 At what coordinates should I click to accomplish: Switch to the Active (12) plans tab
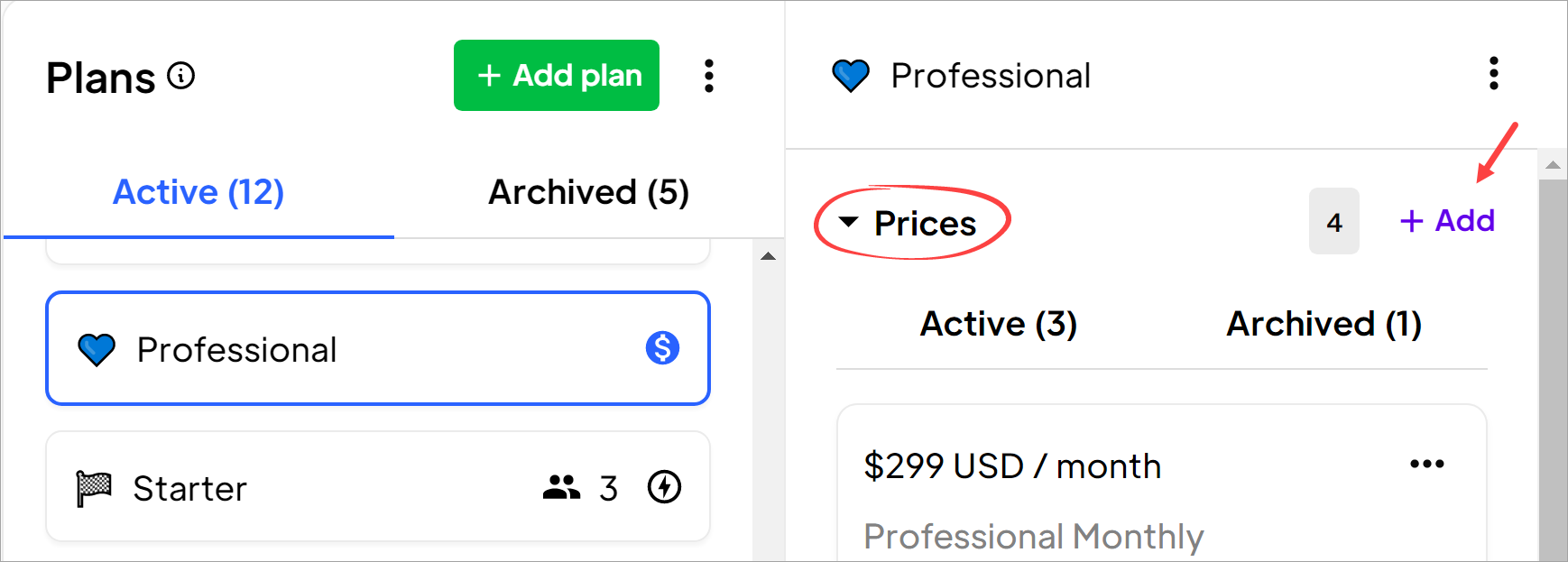(x=198, y=192)
